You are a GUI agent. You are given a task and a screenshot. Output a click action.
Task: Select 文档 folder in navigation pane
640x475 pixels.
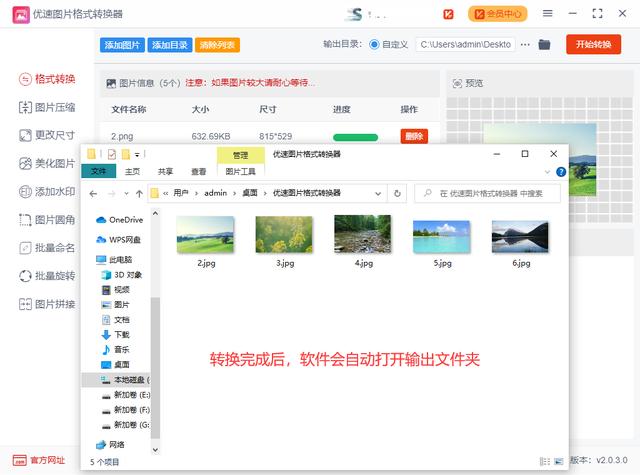point(116,320)
